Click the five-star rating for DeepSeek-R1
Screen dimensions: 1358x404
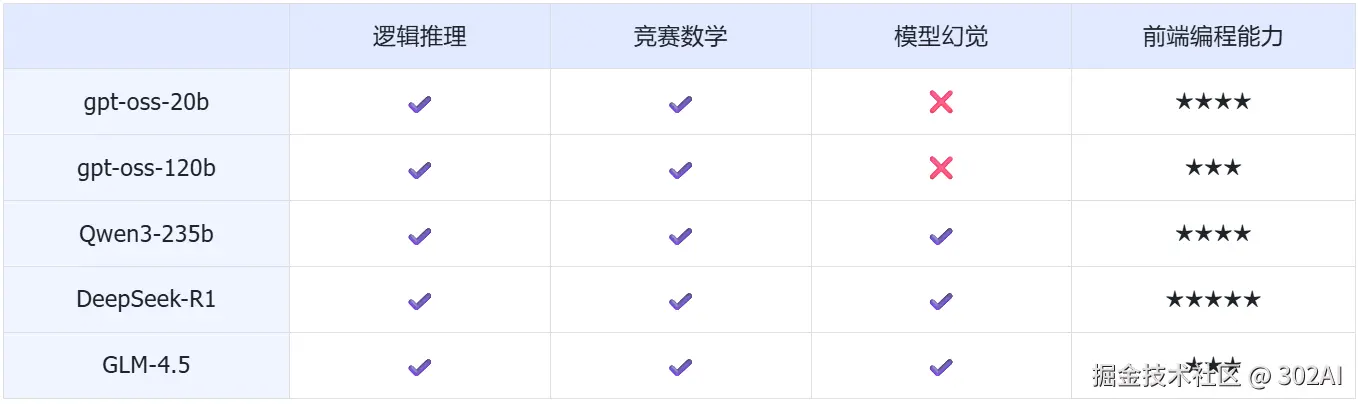[x=1213, y=300]
